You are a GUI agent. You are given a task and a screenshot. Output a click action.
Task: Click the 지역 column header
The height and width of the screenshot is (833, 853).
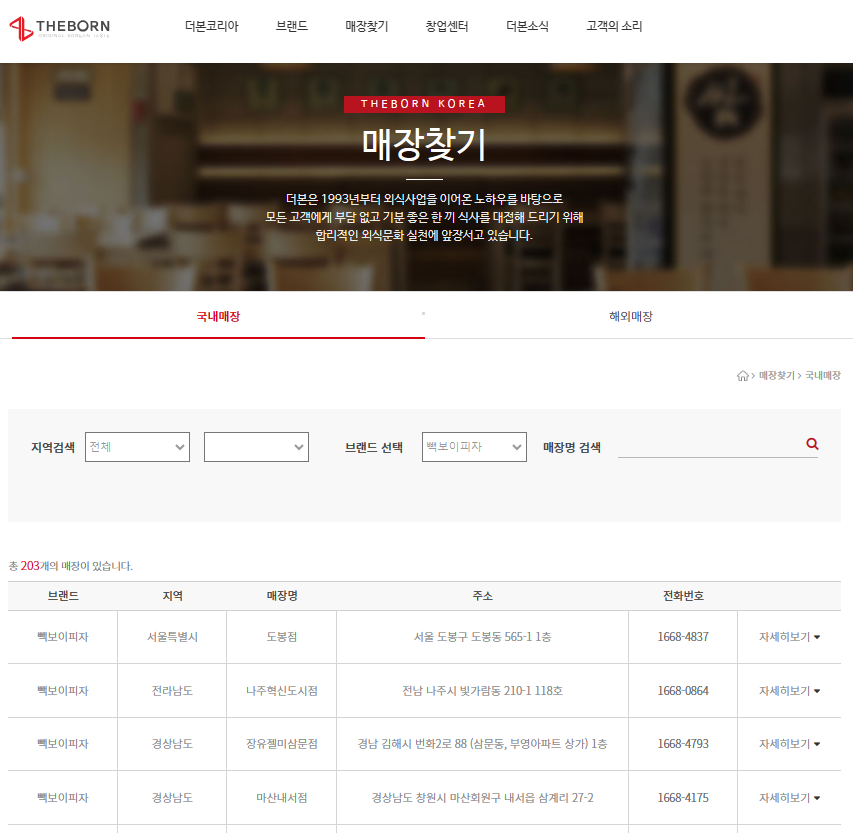pyautogui.click(x=172, y=596)
